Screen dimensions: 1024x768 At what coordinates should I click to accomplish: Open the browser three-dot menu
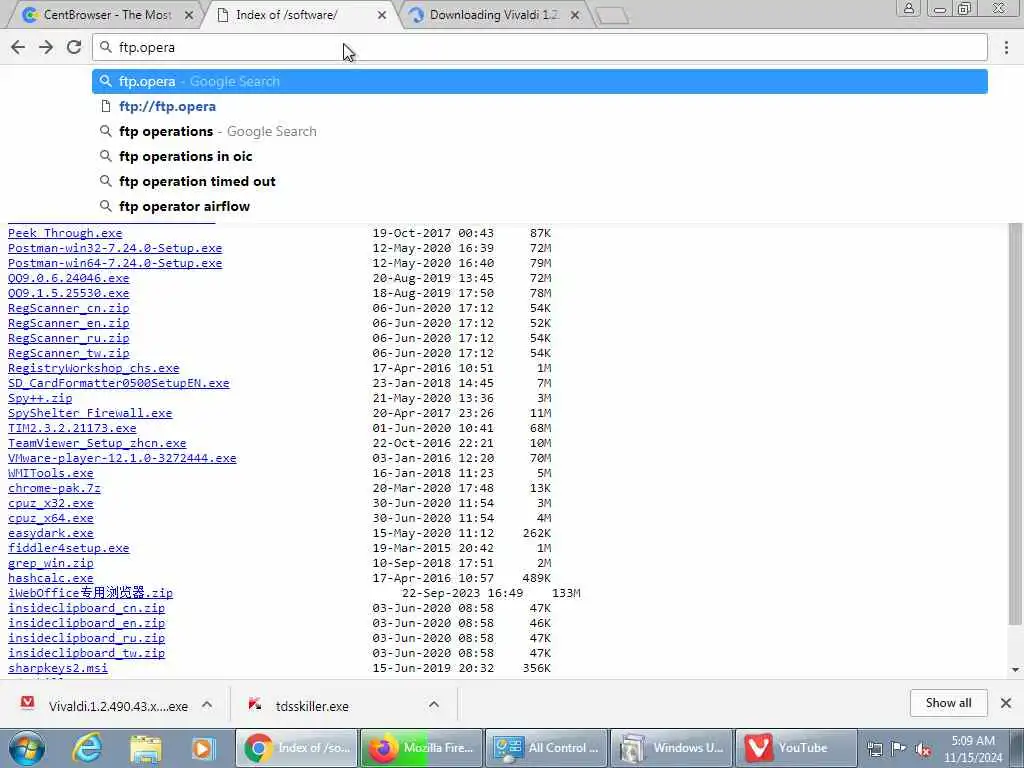coord(1006,47)
